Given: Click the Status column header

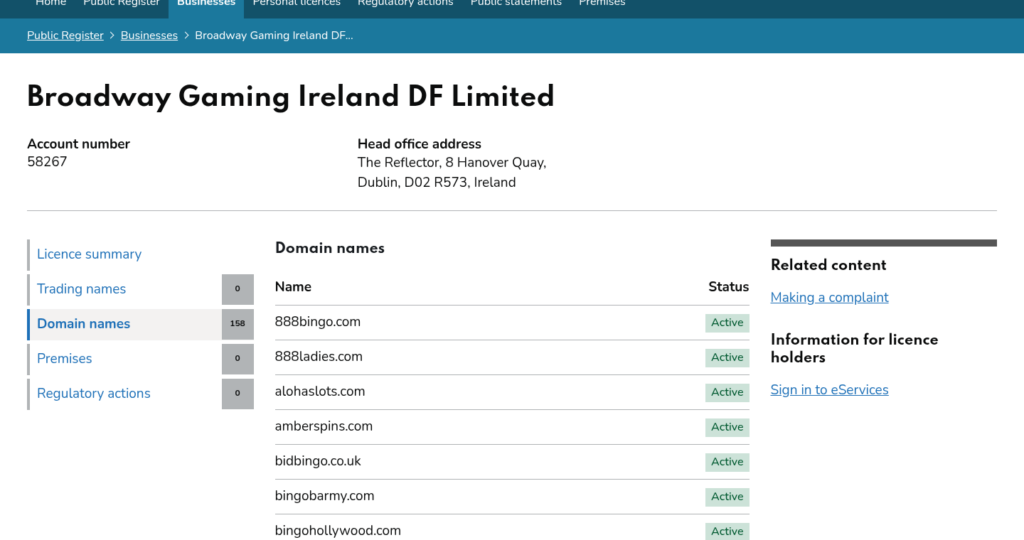Looking at the screenshot, I should (x=728, y=287).
